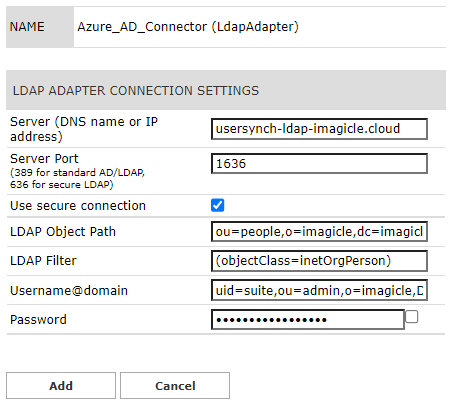Focus the Password field

(x=308, y=320)
